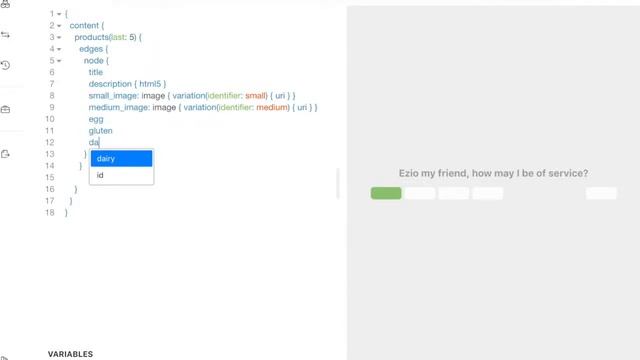Collapse the products block on line 3

point(59,38)
